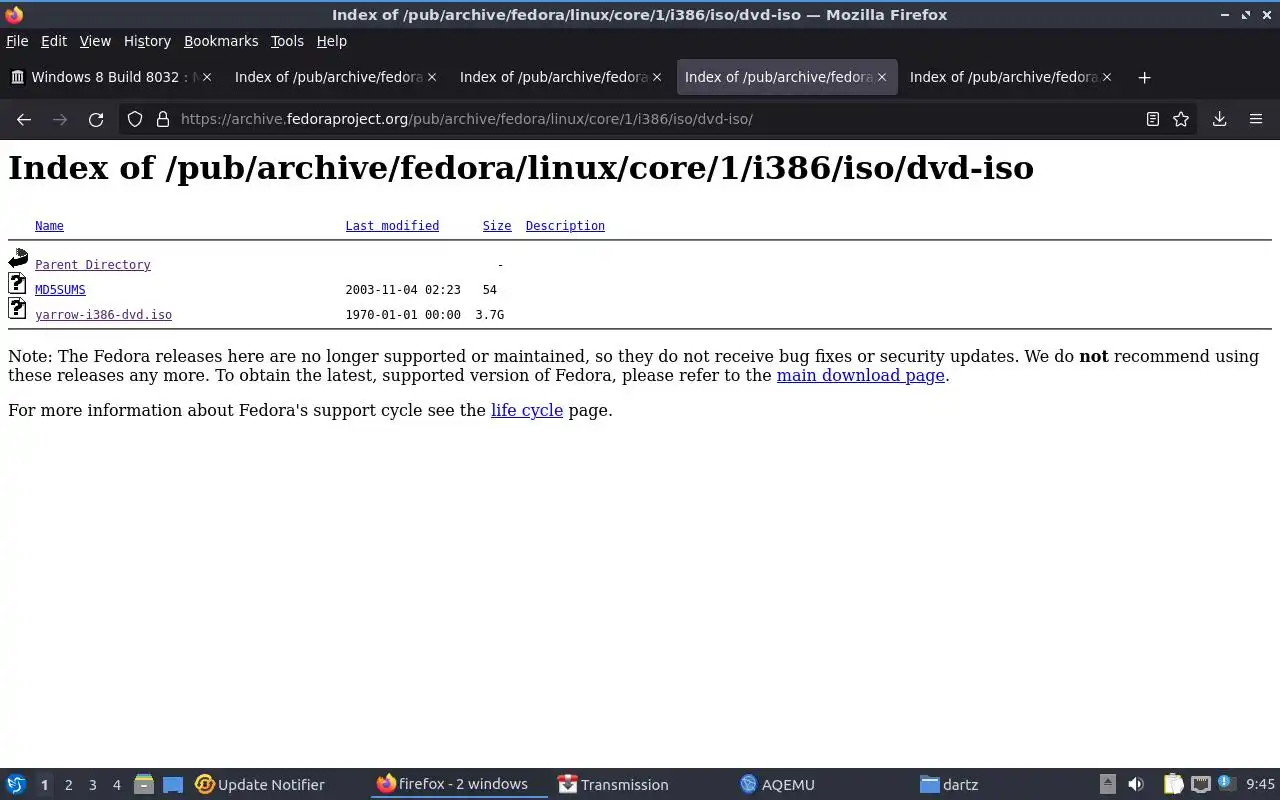The height and width of the screenshot is (800, 1280).
Task: Click the file icon beside MD5SUMS
Action: 17,284
